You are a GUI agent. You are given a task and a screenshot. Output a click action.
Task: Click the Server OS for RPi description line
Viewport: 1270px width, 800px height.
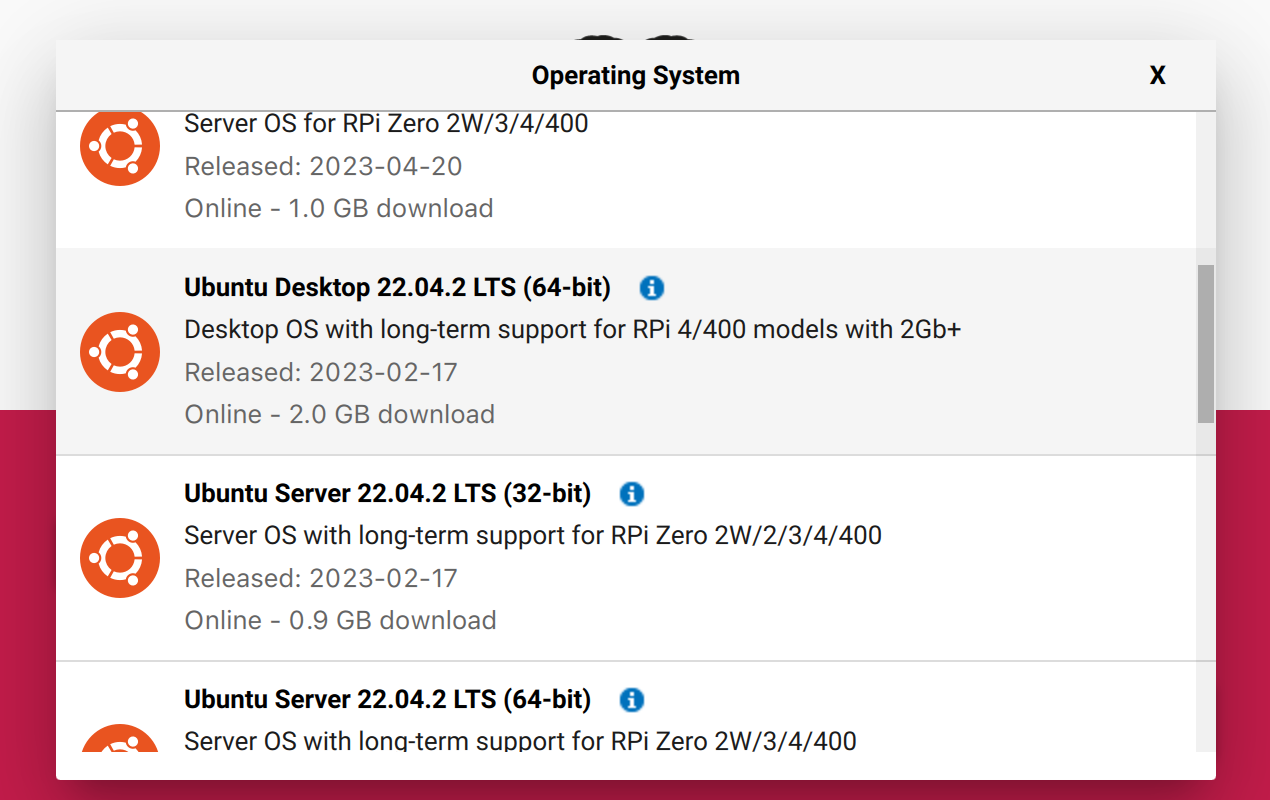386,123
